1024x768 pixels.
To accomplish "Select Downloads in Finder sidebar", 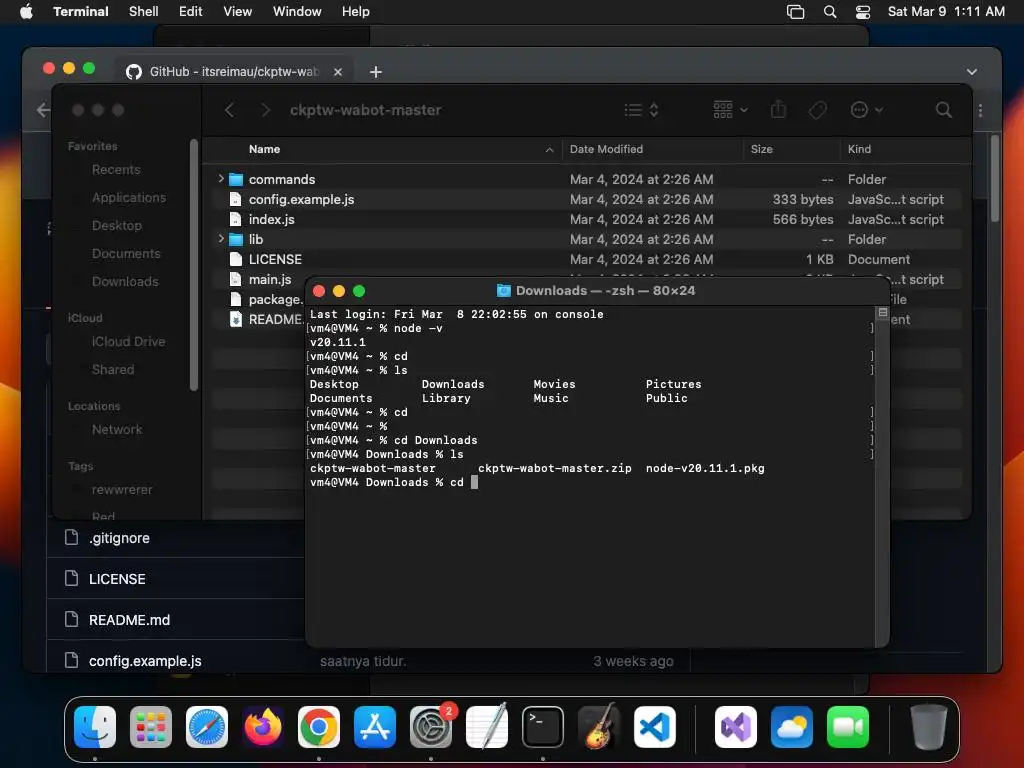I will coord(125,281).
